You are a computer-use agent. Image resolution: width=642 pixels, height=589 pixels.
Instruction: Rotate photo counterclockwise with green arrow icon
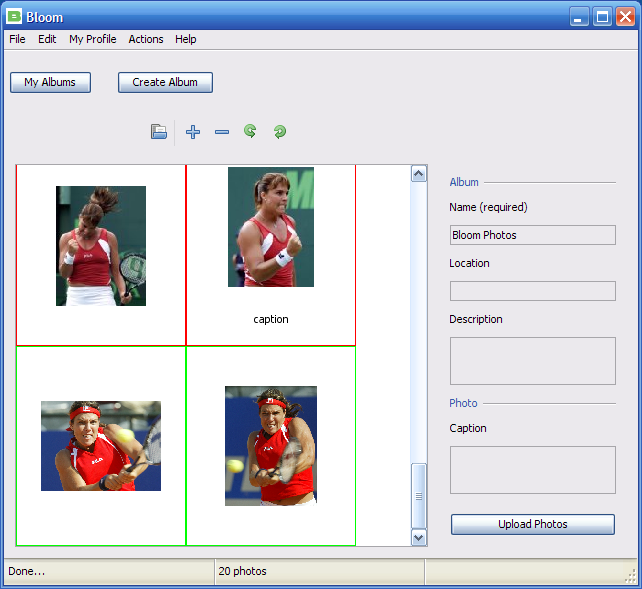click(x=250, y=131)
